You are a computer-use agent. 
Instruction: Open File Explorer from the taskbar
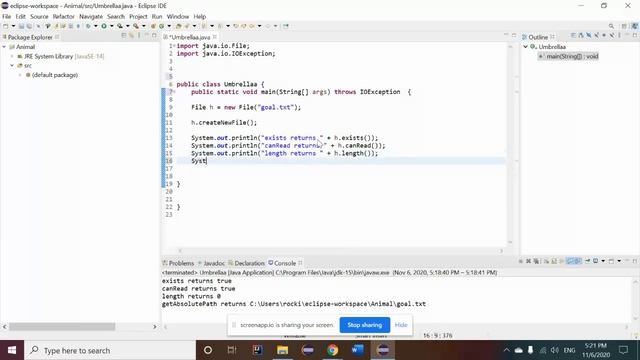pyautogui.click(x=282, y=350)
